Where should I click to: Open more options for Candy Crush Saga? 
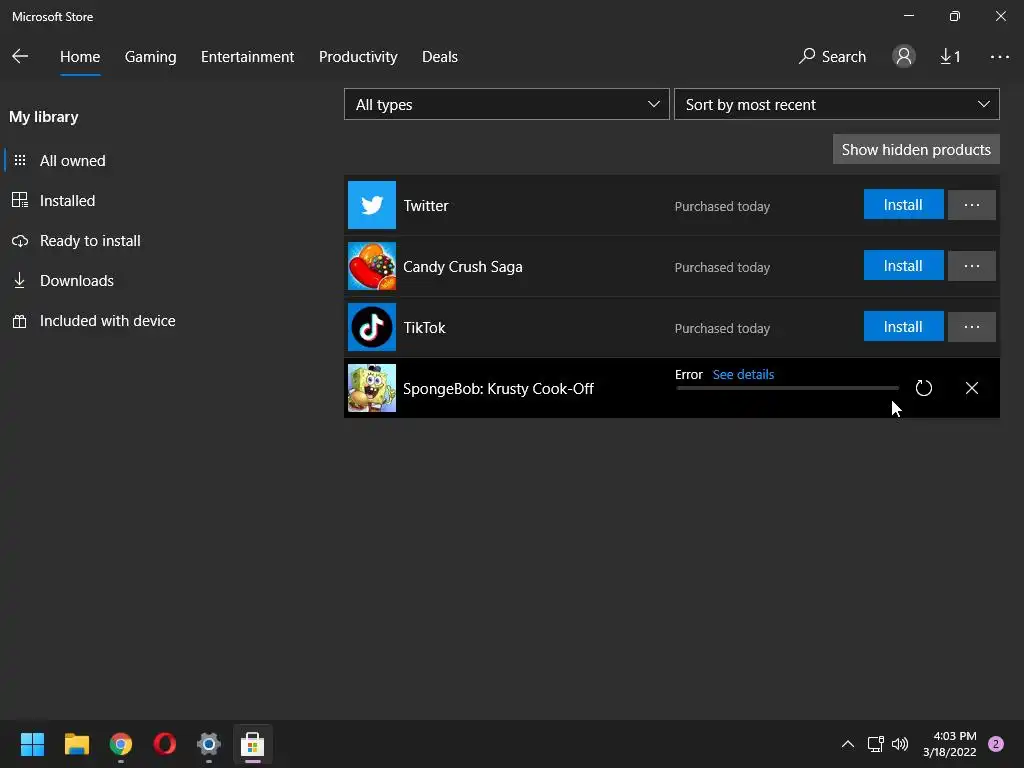click(971, 266)
